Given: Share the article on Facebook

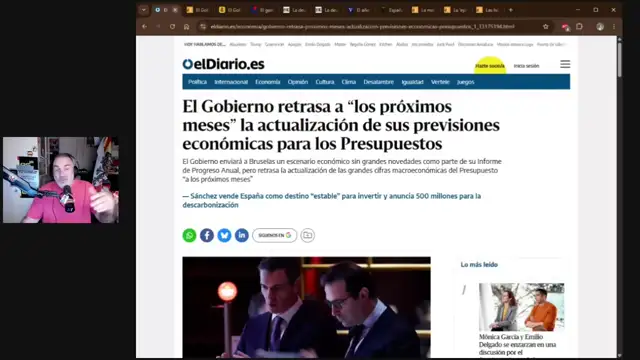Looking at the screenshot, I should (207, 236).
